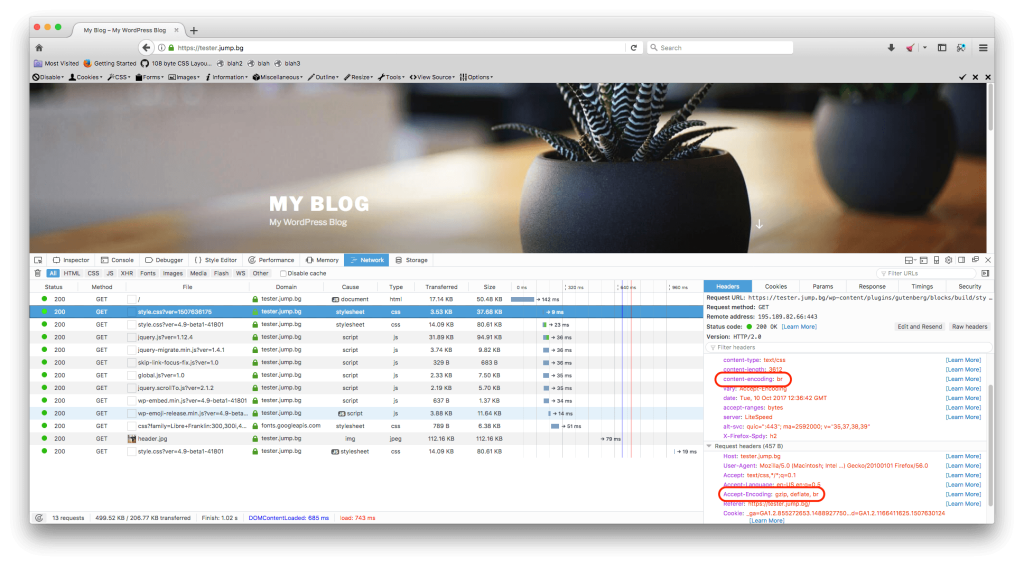
Task: Expand the Miscellaneous dropdown menu
Action: coord(278,77)
